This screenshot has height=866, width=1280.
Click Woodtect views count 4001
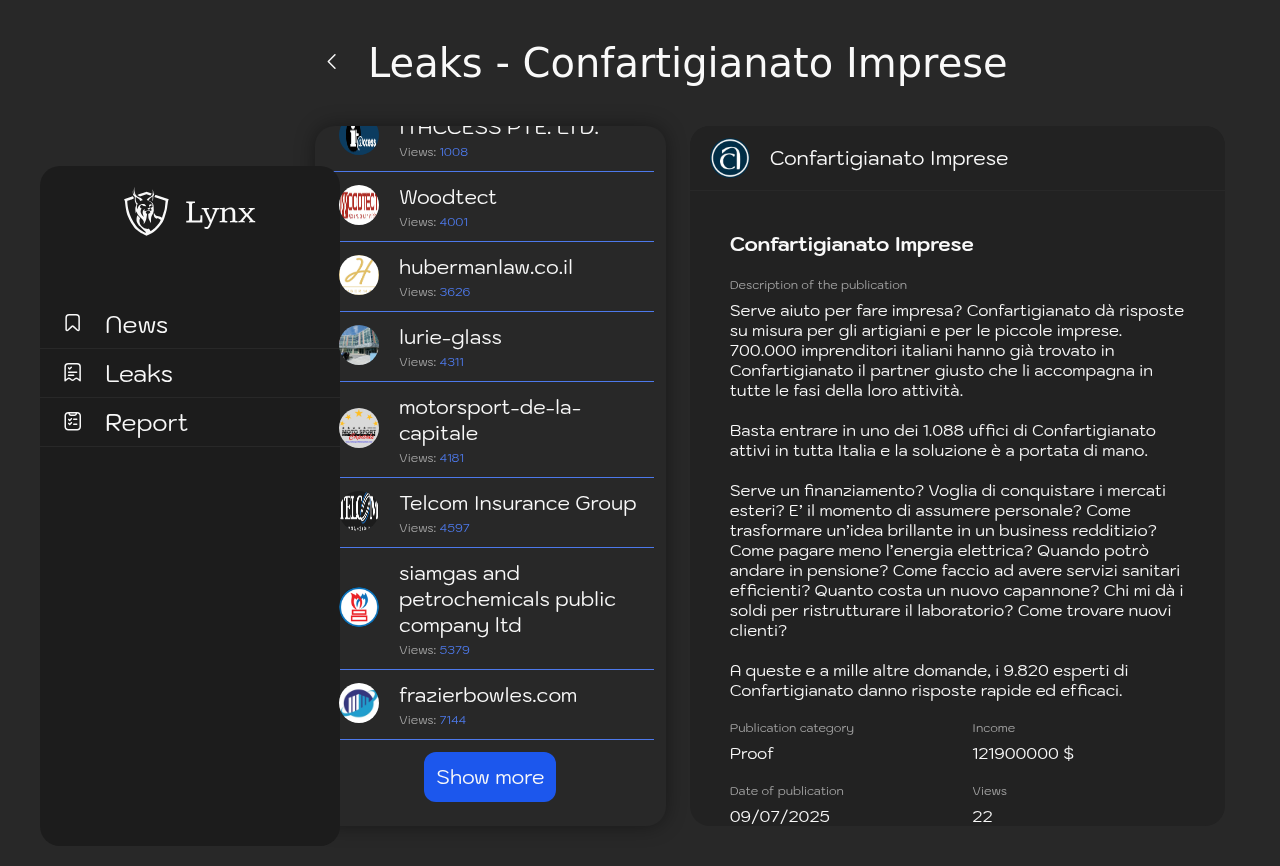tap(454, 222)
